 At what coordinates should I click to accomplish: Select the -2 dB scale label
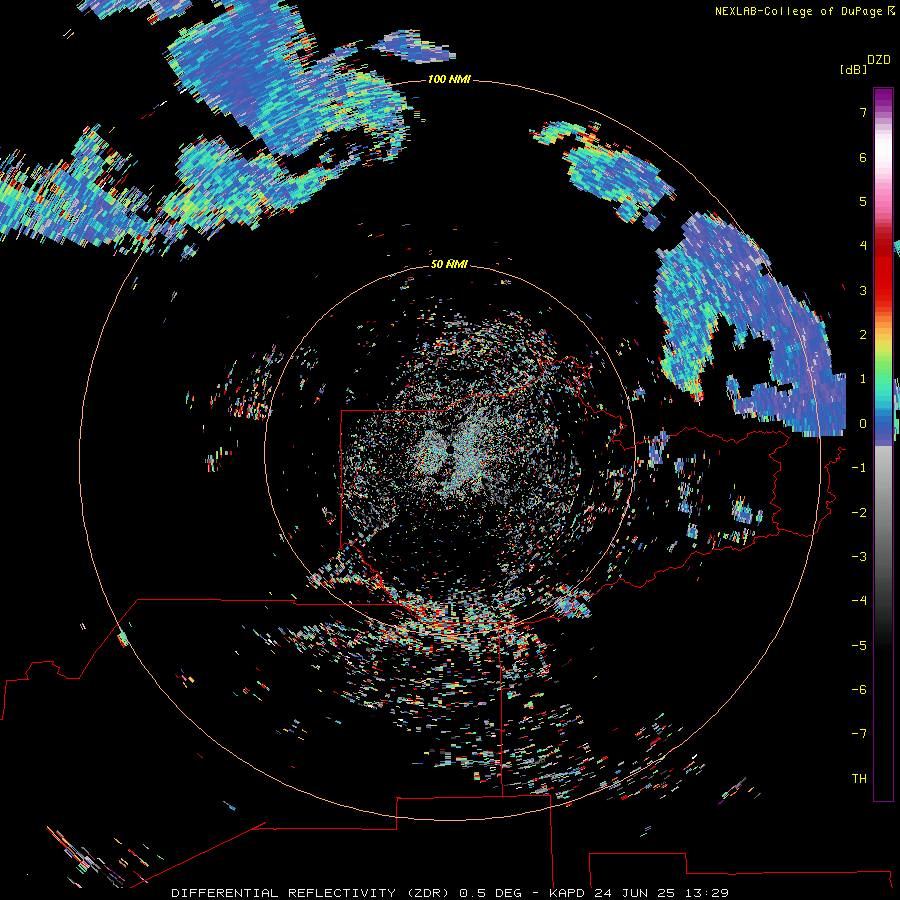point(859,513)
